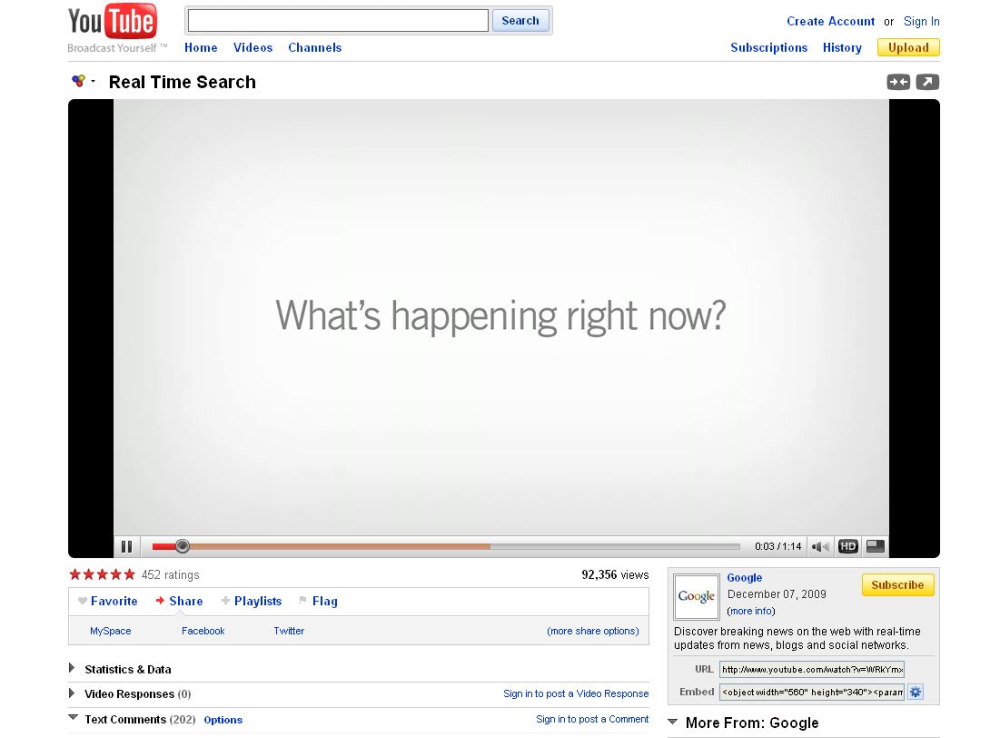Image resolution: width=1000 pixels, height=738 pixels.
Task: Open embed customization gear icon
Action: tap(915, 692)
